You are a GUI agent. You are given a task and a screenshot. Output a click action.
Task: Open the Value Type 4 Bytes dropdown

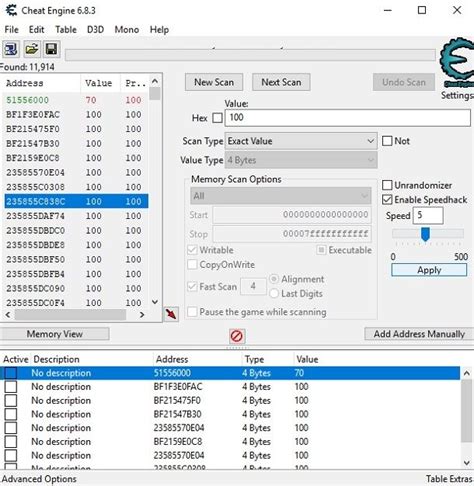(301, 160)
